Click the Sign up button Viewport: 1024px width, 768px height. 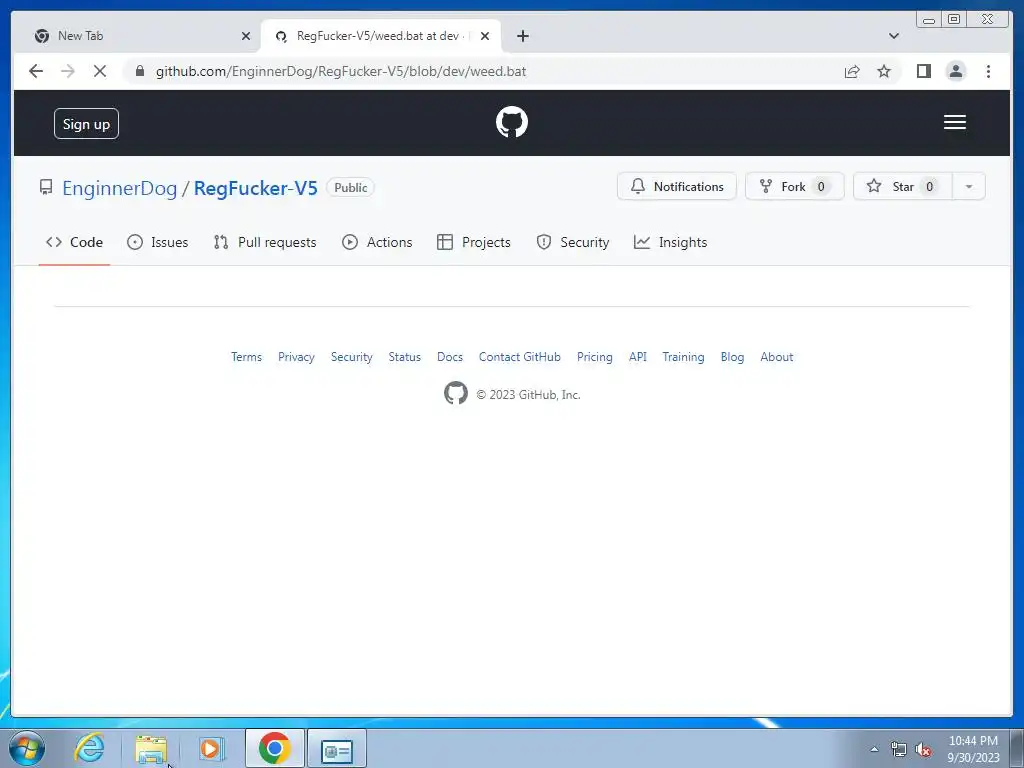(86, 123)
